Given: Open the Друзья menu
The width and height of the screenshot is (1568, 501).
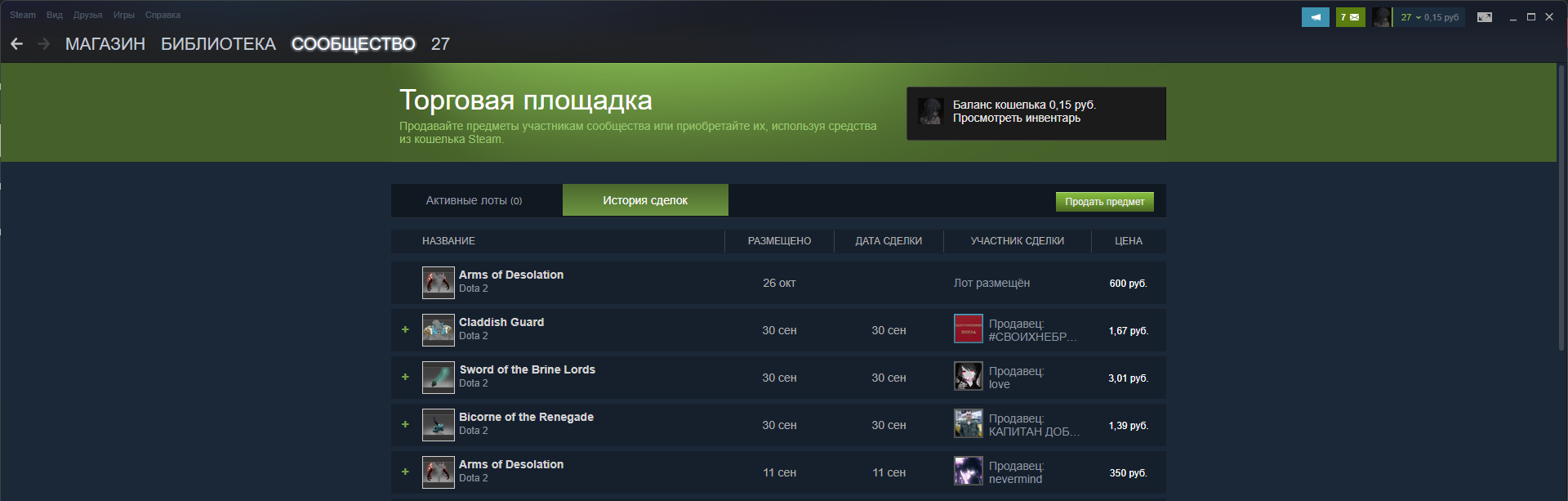Looking at the screenshot, I should click(87, 15).
